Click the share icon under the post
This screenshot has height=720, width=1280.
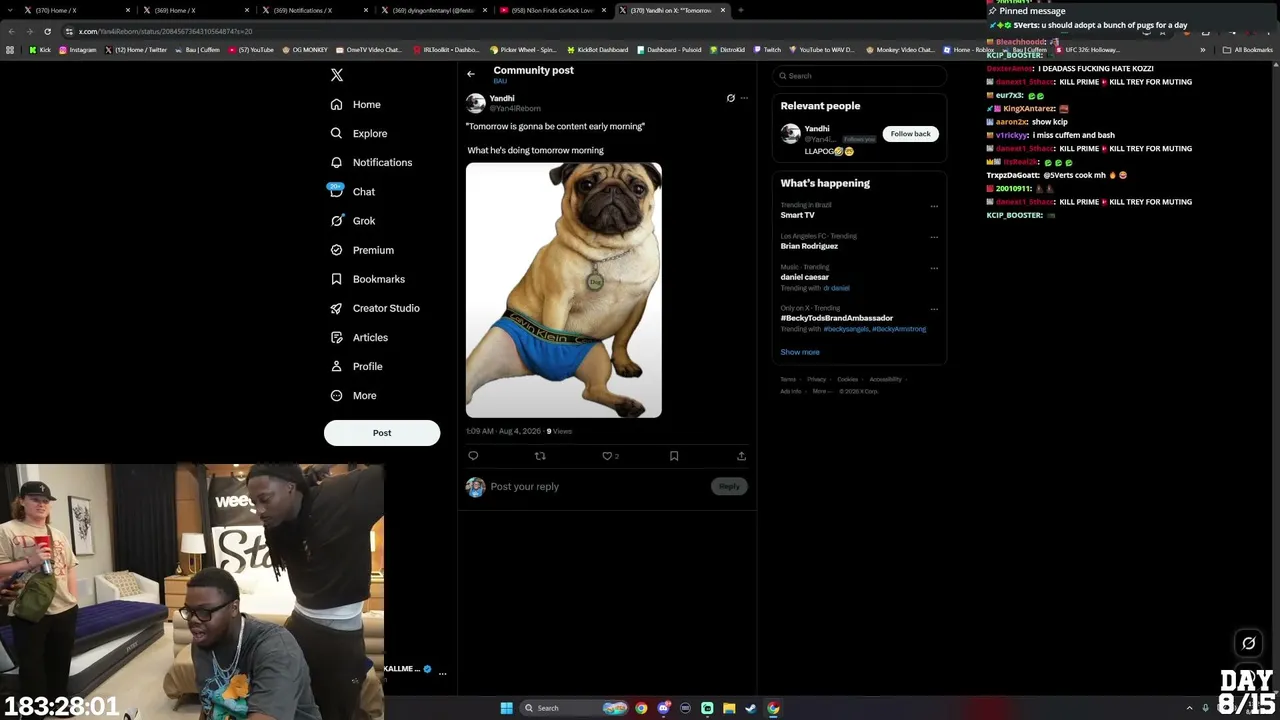coord(741,456)
